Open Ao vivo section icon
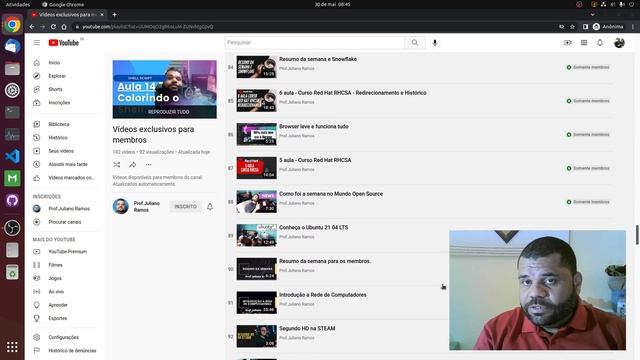640x360 pixels. coord(37,291)
